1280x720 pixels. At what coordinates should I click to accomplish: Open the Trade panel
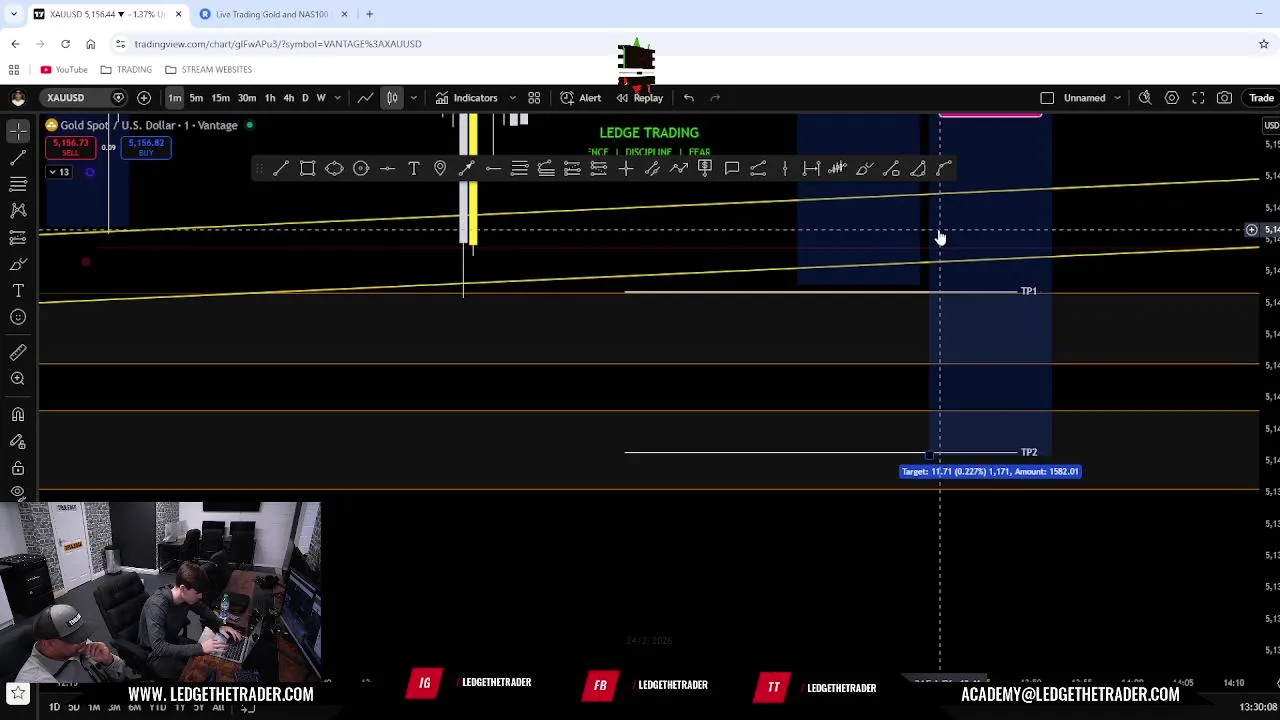(x=1260, y=98)
